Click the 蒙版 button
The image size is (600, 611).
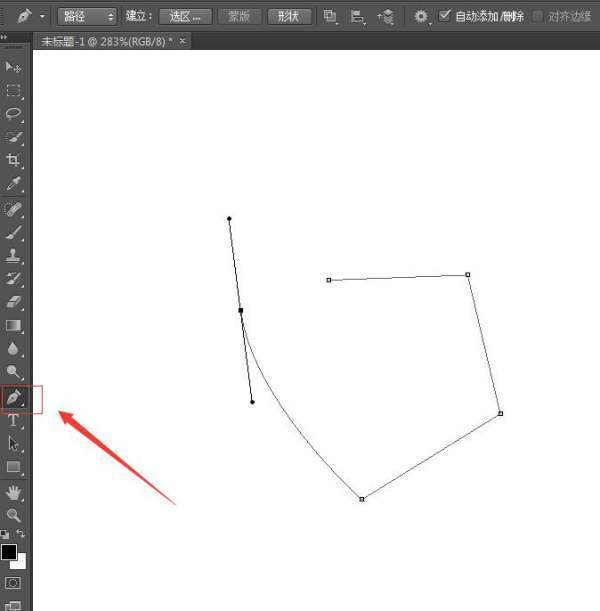point(239,17)
